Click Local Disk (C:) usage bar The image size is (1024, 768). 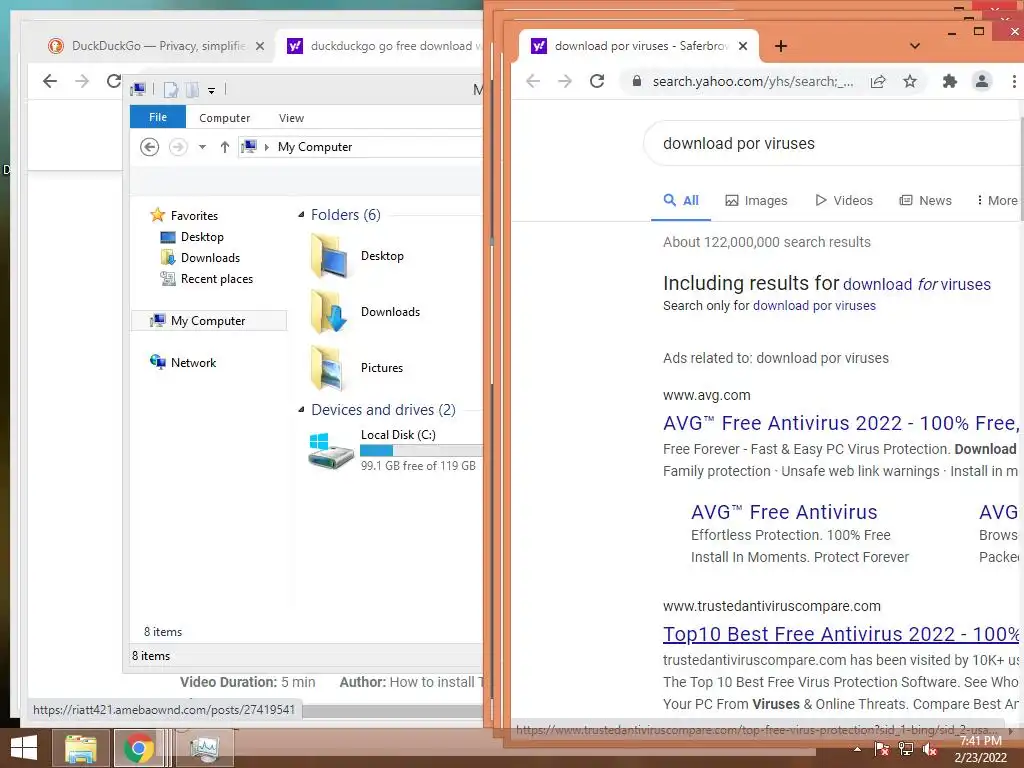[421, 451]
